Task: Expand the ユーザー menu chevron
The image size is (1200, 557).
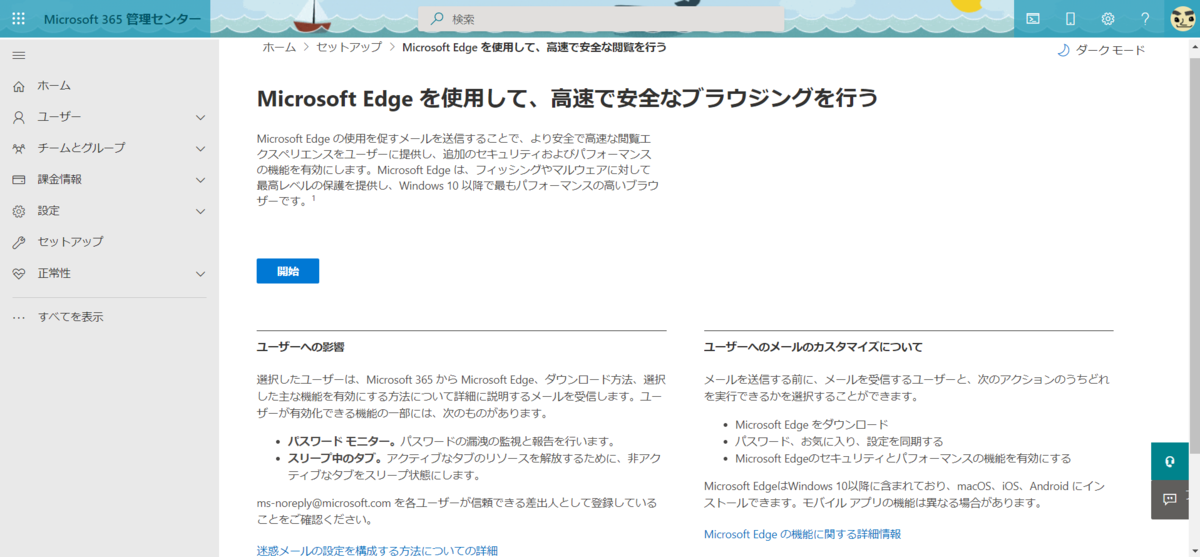Action: click(200, 117)
